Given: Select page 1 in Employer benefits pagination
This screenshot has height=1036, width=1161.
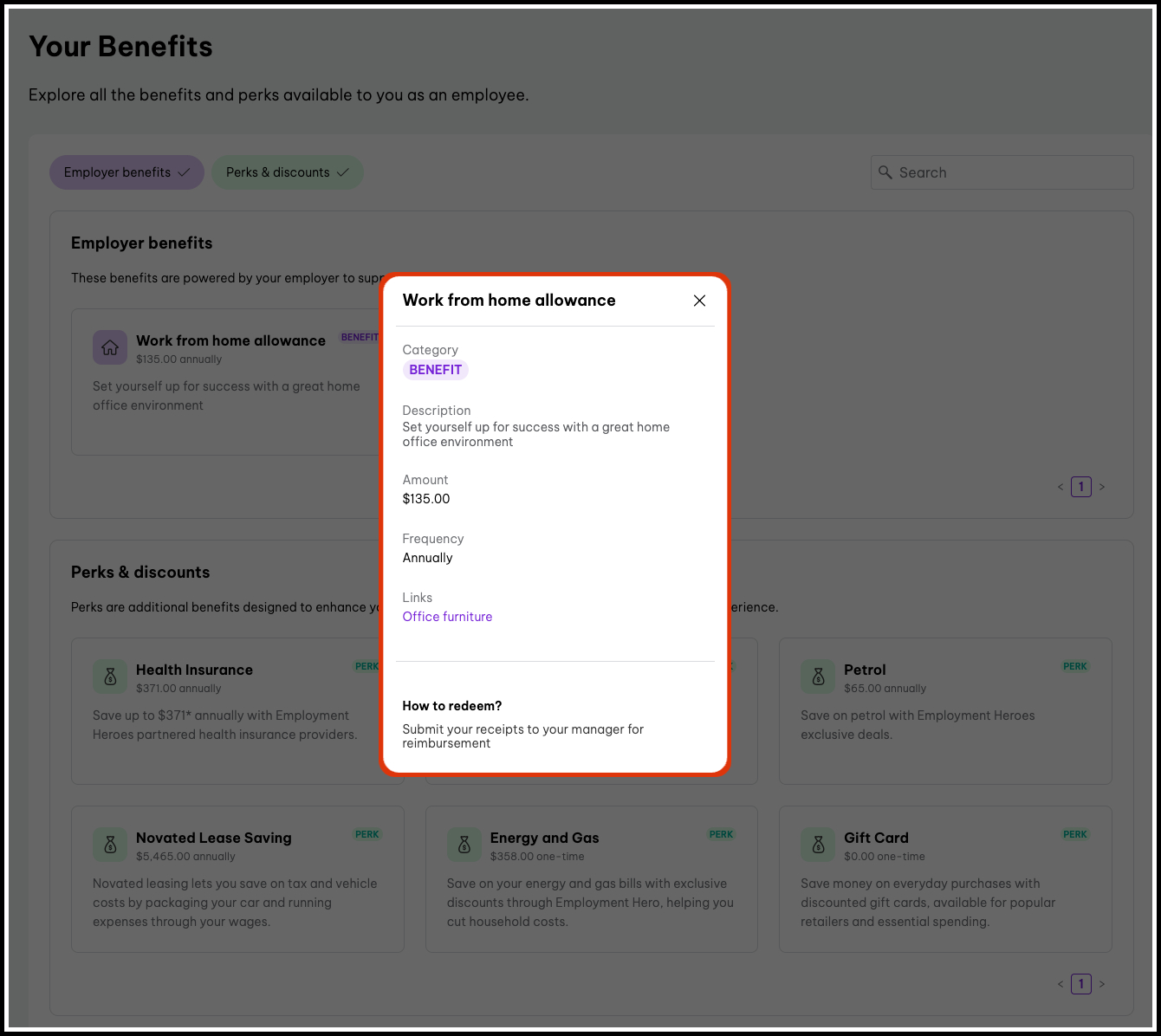Looking at the screenshot, I should click(1080, 487).
